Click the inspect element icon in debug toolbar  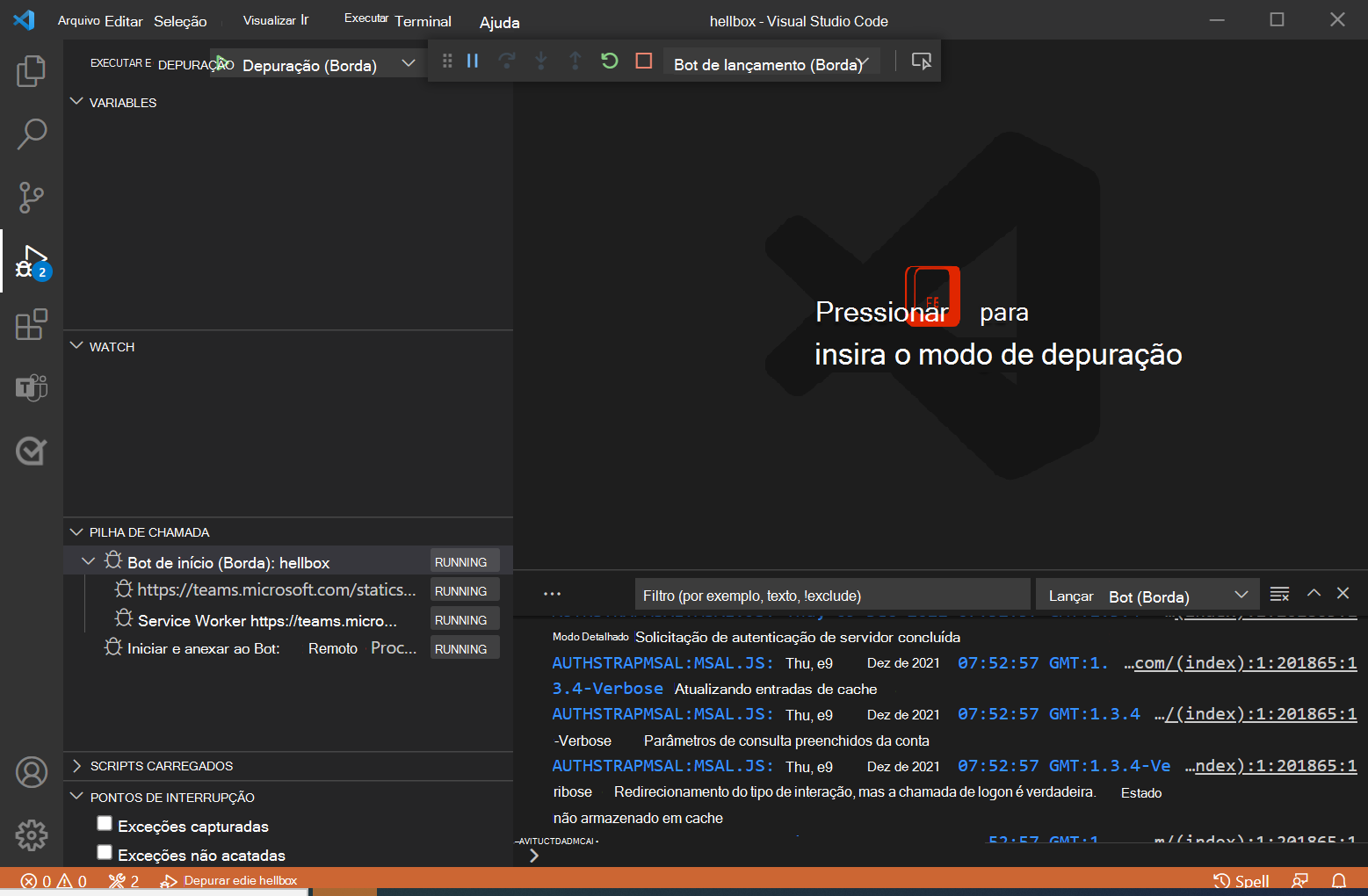pos(921,61)
